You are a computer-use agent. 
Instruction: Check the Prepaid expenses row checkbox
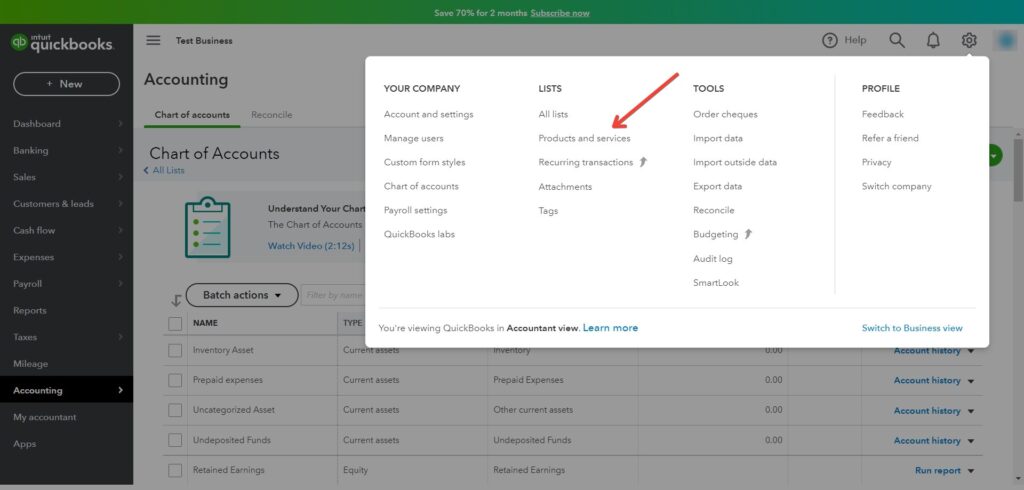(175, 380)
